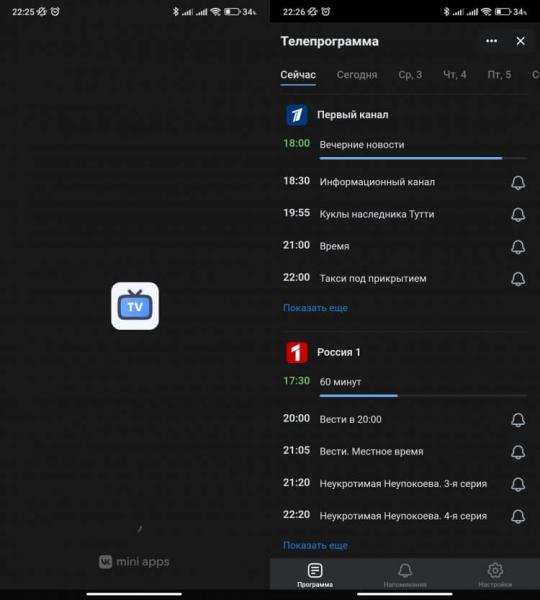
Task: Tap the 22:20 time label
Action: click(296, 515)
